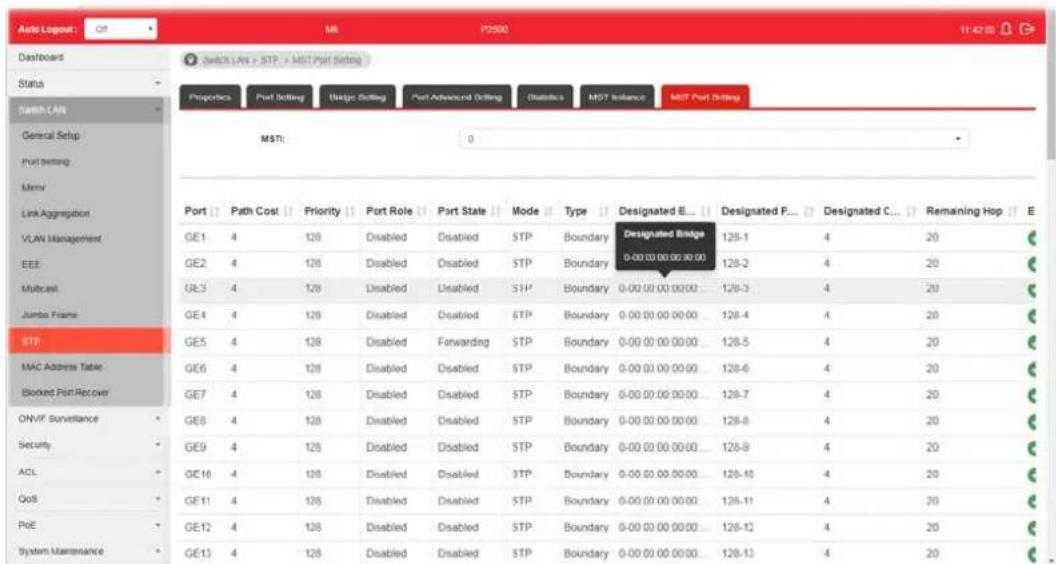Sort table by Path Cost arrows
1056x564 pixels.
click(287, 212)
